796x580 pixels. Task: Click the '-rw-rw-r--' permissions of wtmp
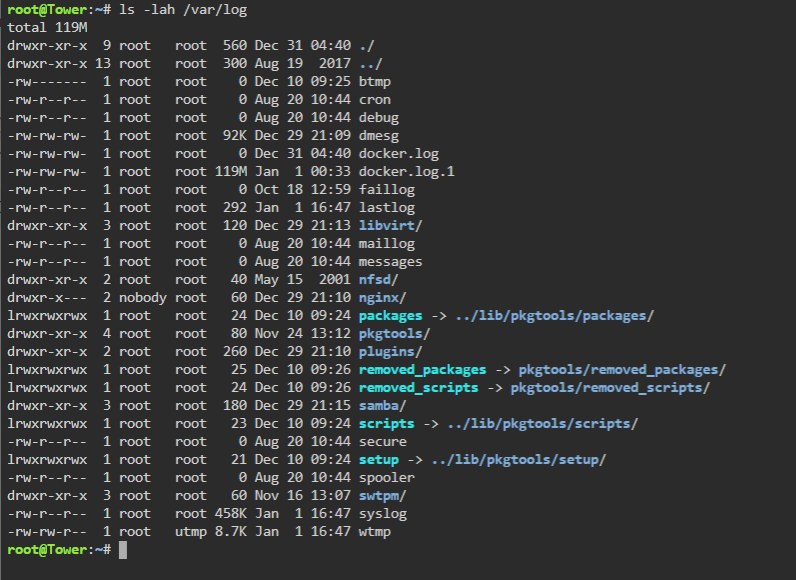point(47,532)
